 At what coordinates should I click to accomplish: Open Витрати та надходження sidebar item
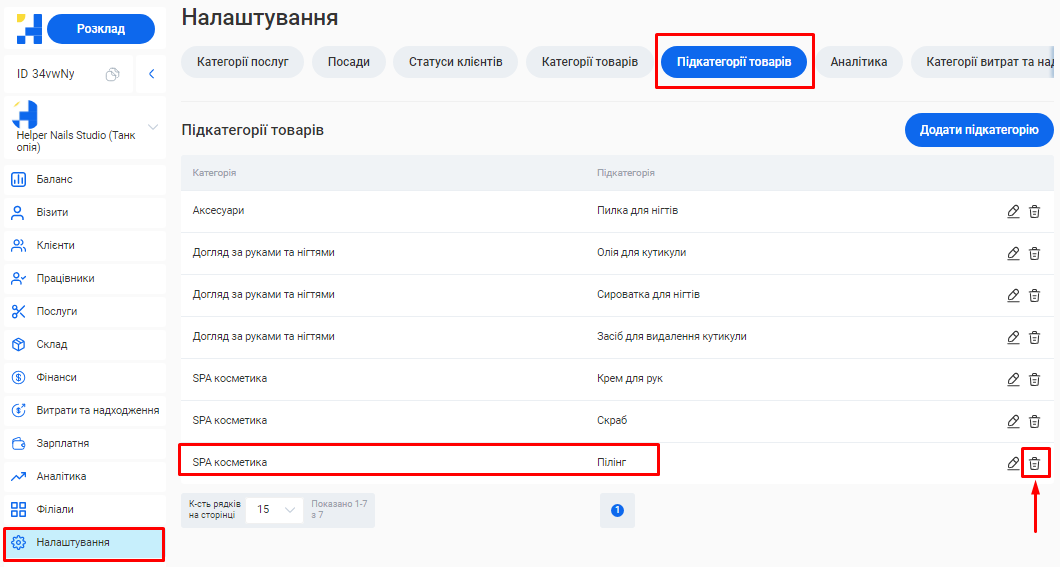point(97,410)
